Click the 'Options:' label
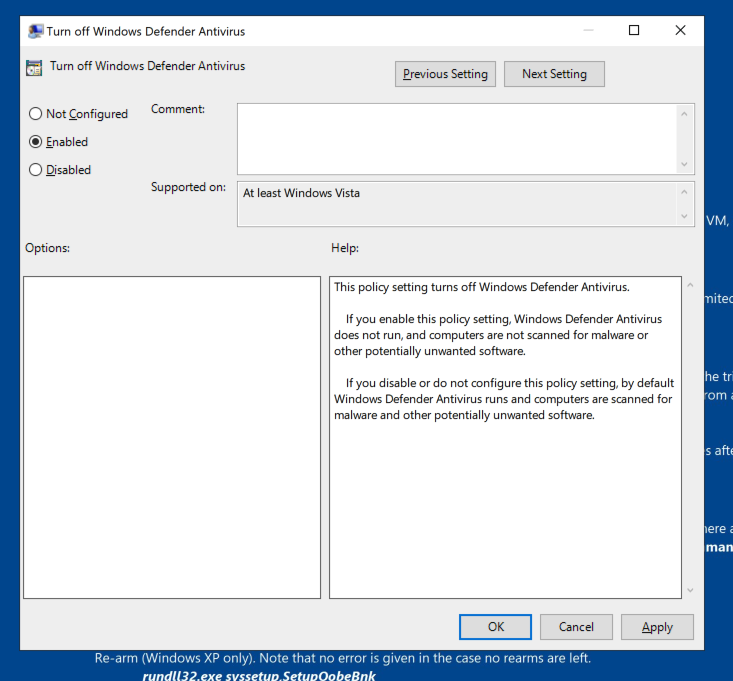The width and height of the screenshot is (733, 681). pyautogui.click(x=47, y=248)
